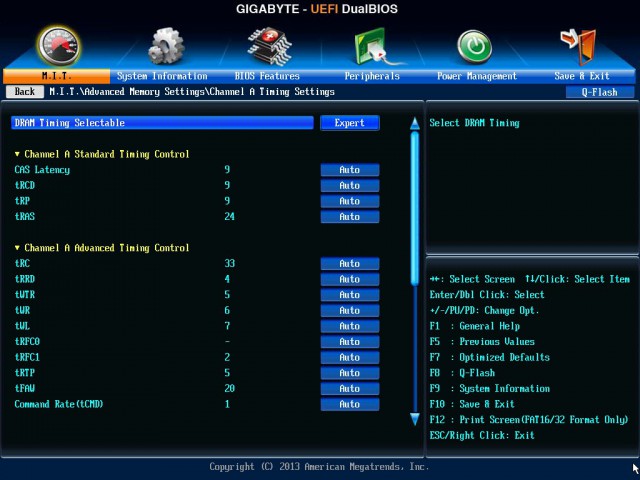Screen dimensions: 640x480
Task: Change the tWR Auto setting
Action: click(x=350, y=311)
